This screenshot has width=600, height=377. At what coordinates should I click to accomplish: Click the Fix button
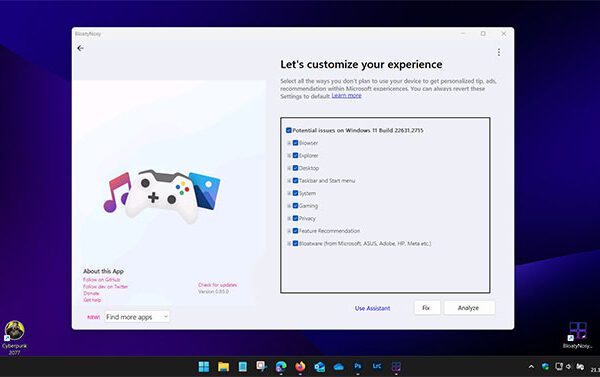(x=427, y=308)
